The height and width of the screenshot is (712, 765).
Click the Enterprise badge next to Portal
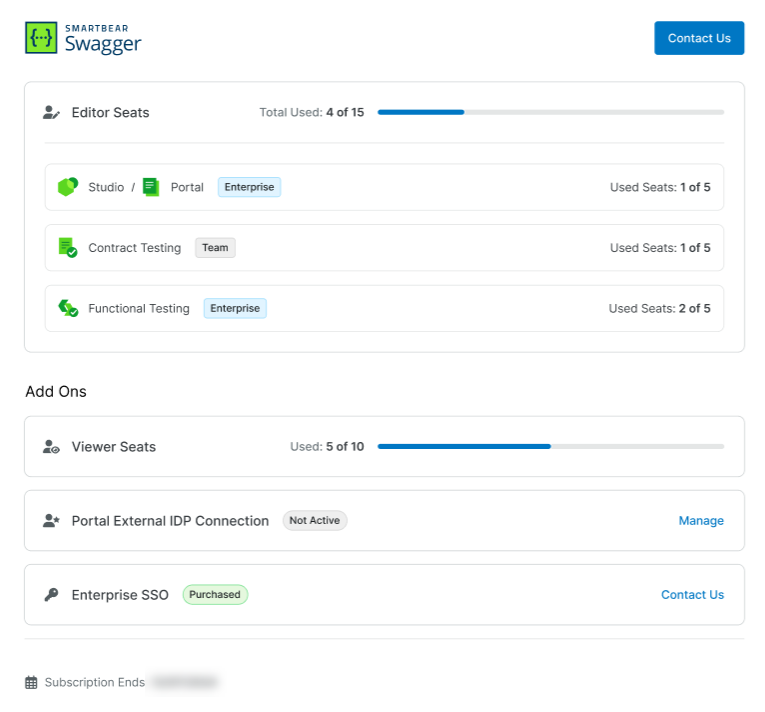249,187
